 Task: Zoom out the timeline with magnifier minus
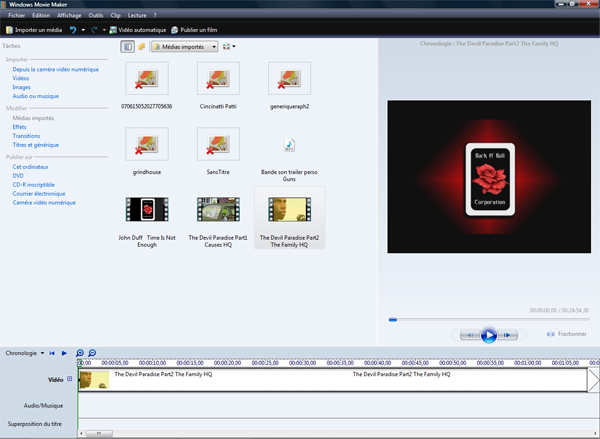pos(92,353)
